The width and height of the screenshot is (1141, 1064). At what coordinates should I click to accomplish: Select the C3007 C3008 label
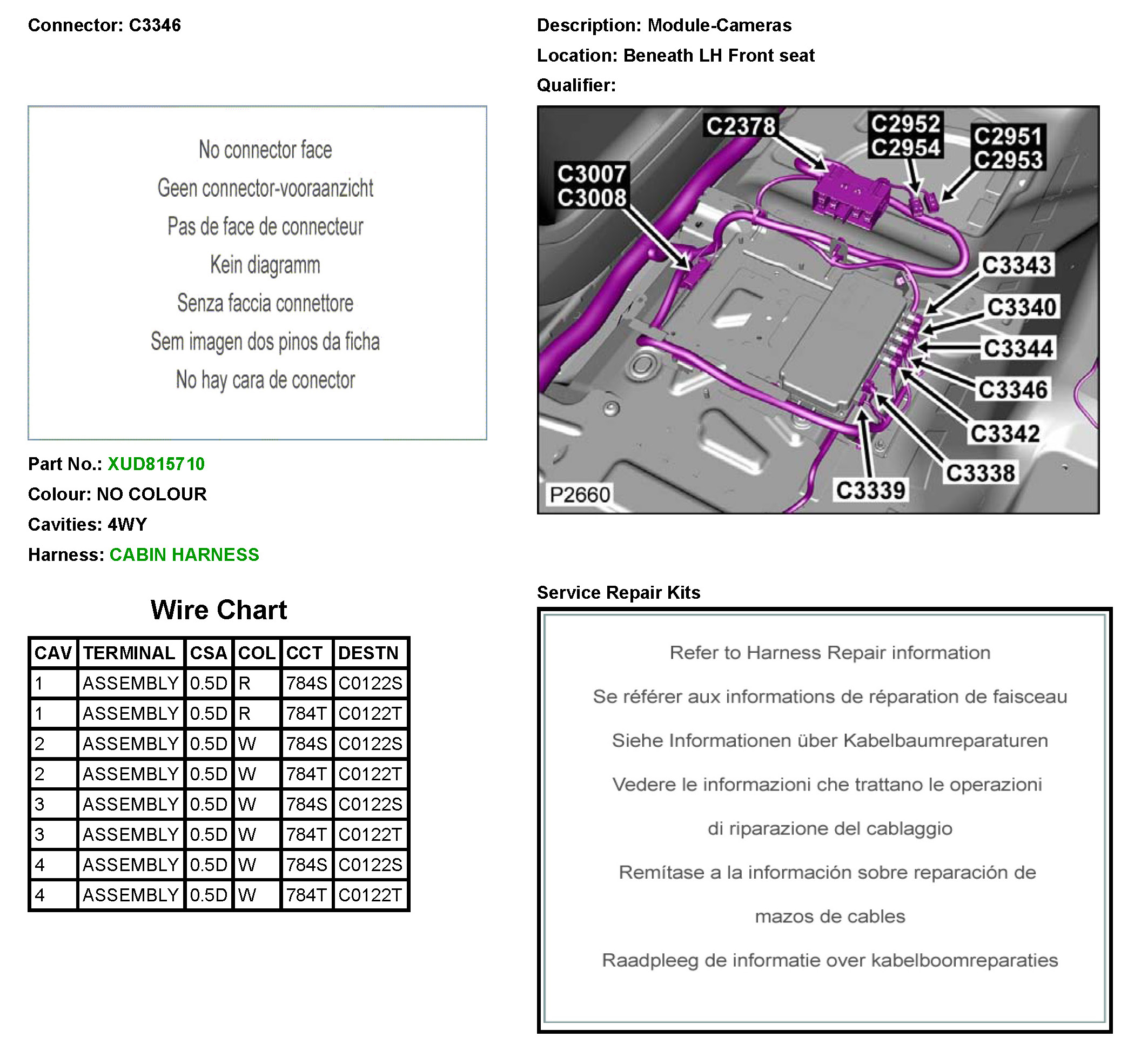click(591, 185)
